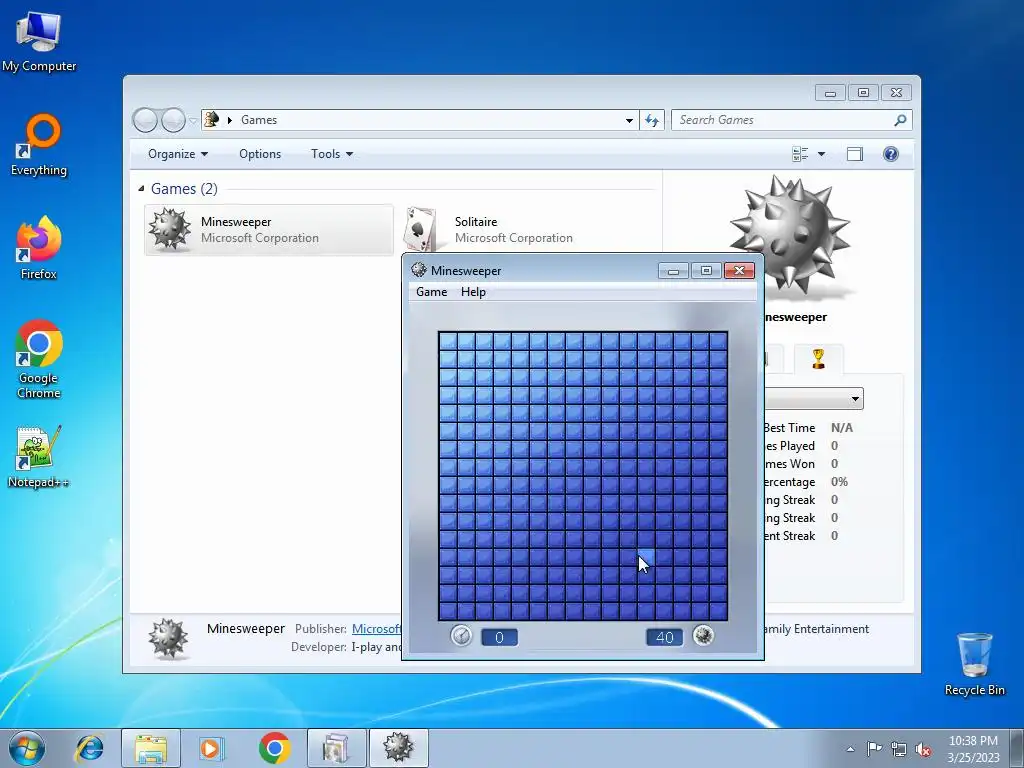Click the Minesweeper timer clock icon
Screen dimensions: 1024x768
[x=461, y=635]
